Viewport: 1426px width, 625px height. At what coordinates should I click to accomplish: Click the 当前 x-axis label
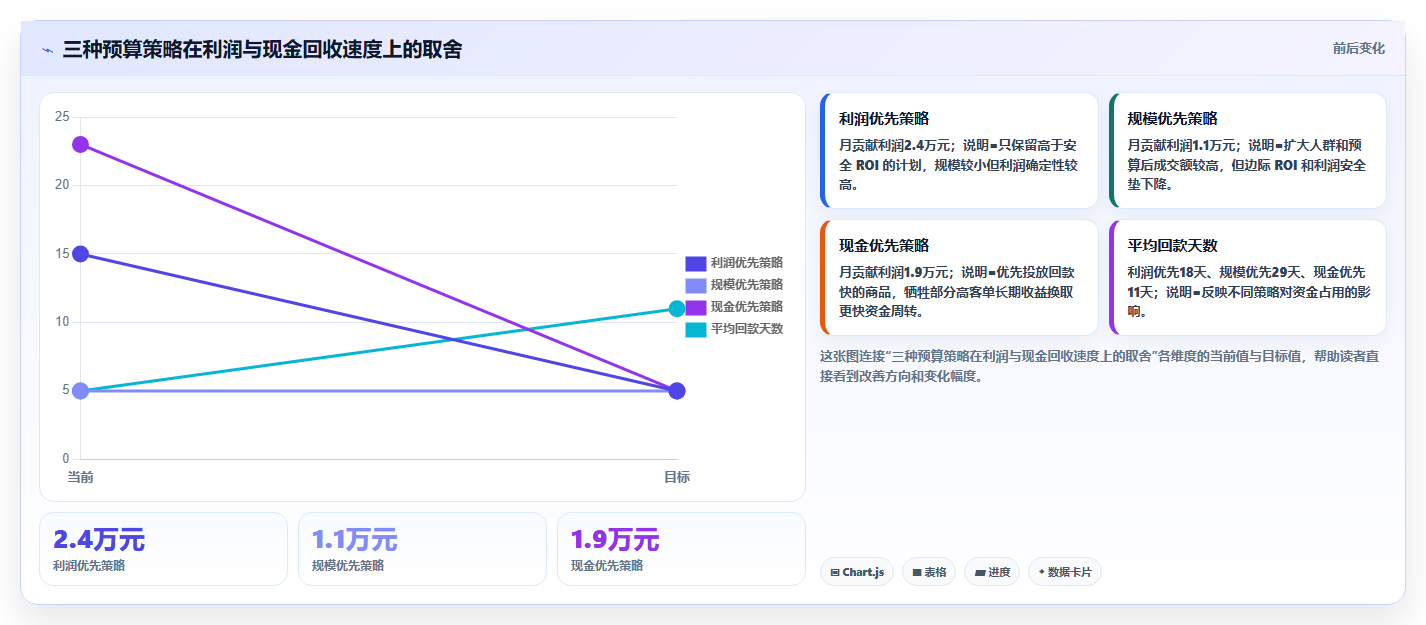click(x=80, y=477)
